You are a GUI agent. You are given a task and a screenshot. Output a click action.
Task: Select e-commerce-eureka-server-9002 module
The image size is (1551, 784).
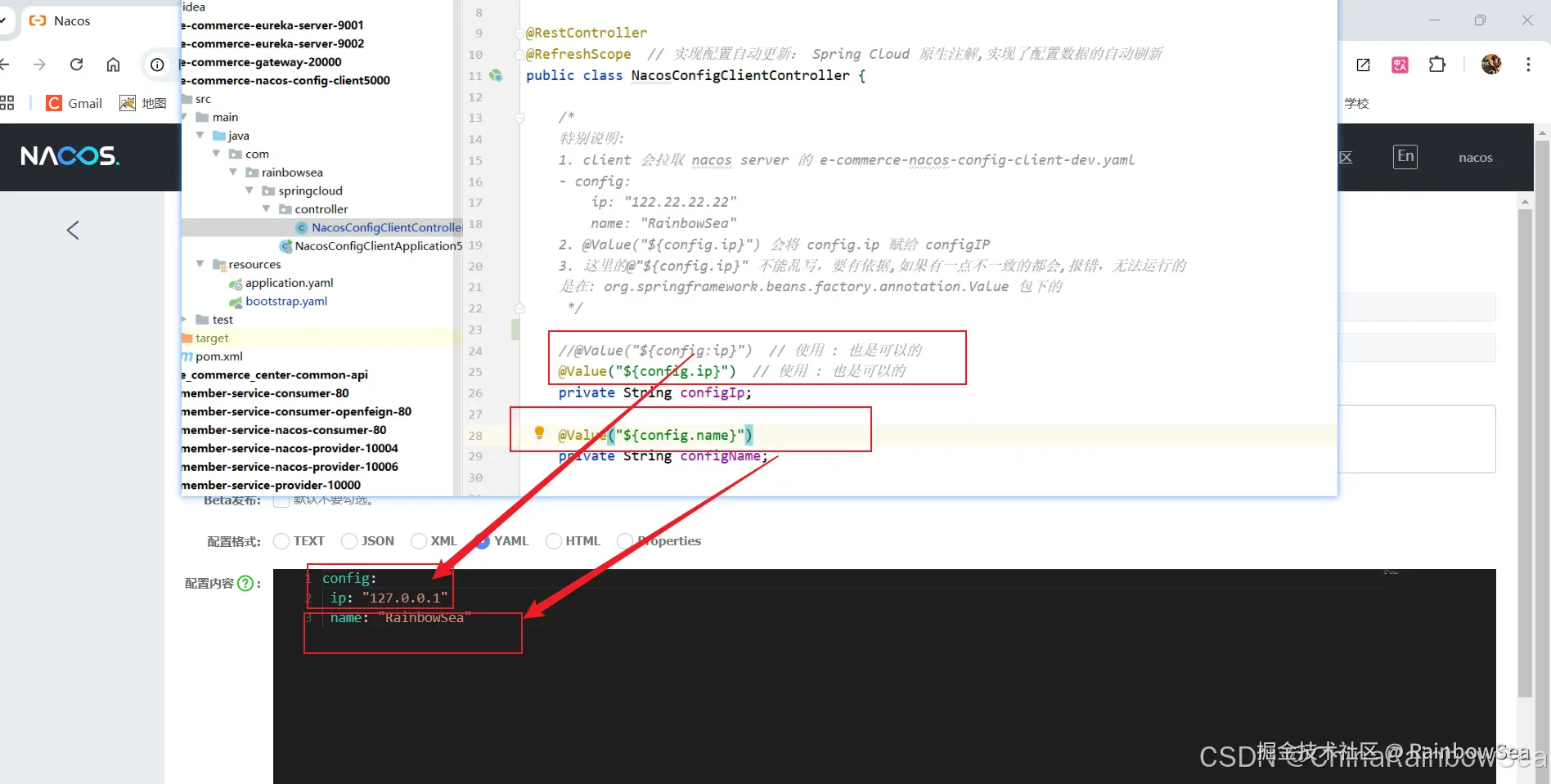tap(273, 43)
